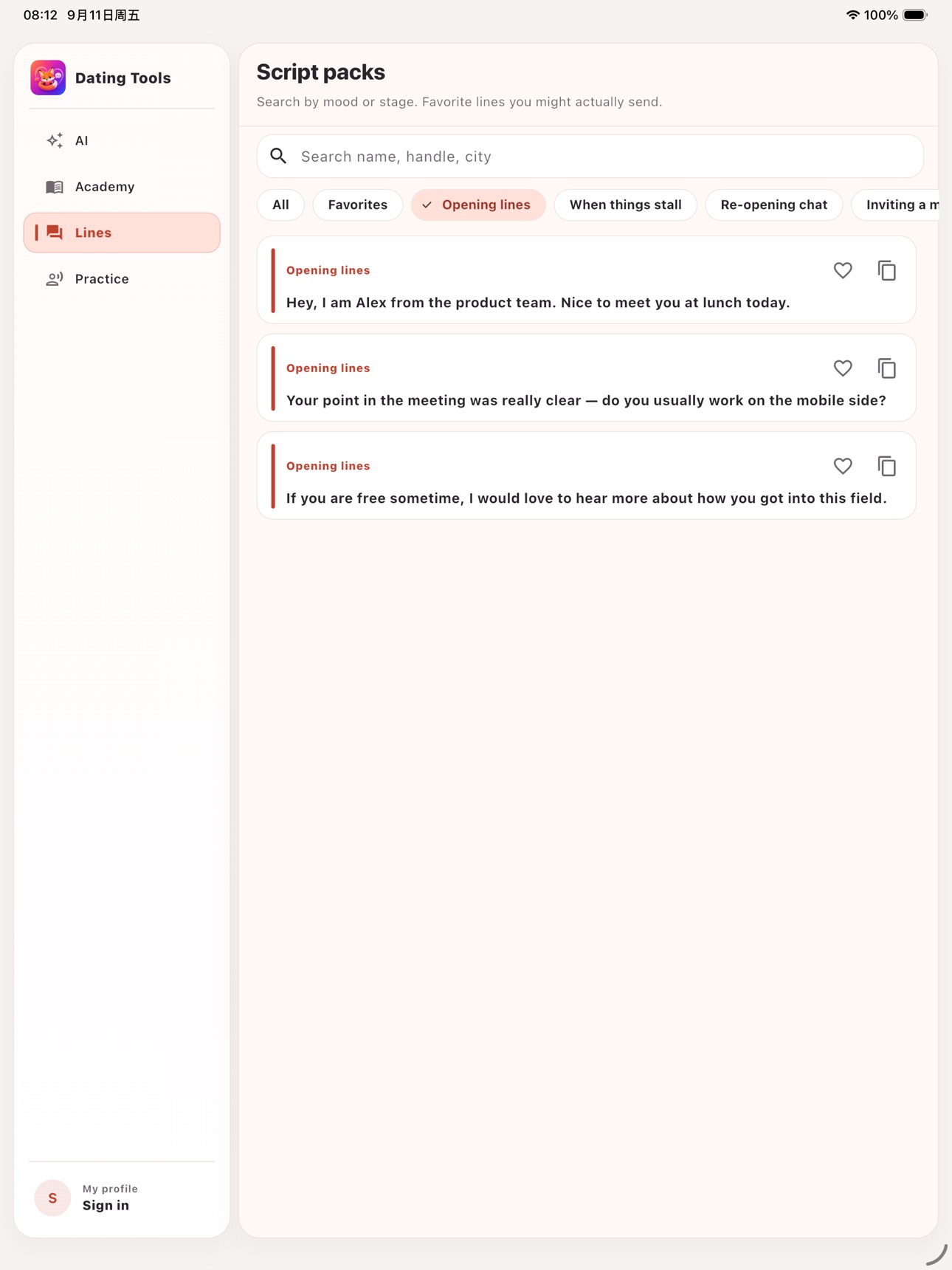
Task: Go to the Practice section
Action: 122,279
